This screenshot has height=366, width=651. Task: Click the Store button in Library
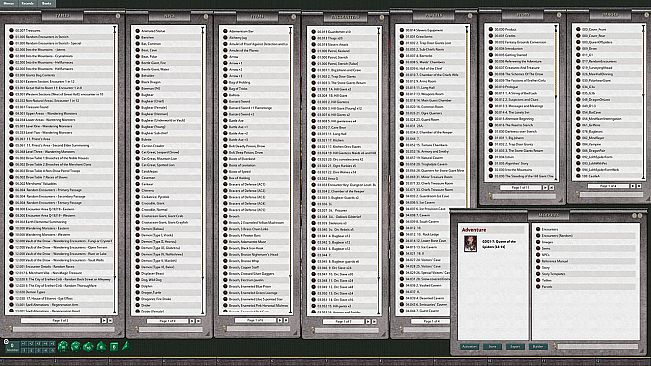tap(492, 346)
